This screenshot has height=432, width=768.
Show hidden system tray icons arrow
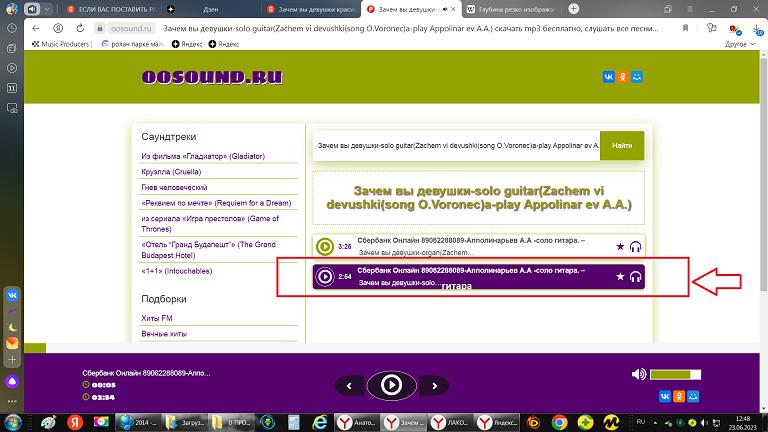coord(655,423)
